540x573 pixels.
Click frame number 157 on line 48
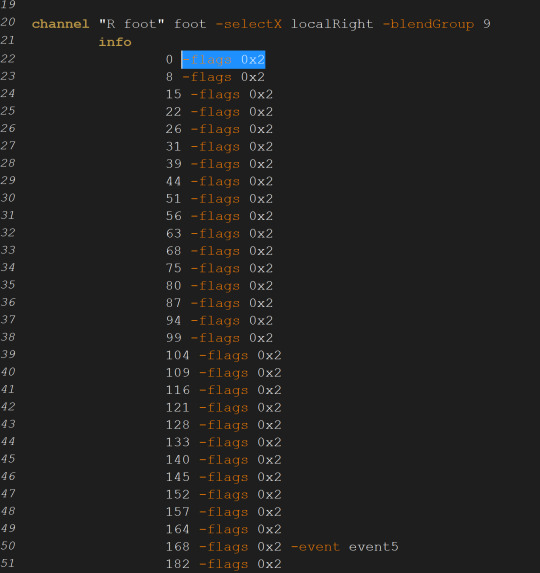point(178,512)
